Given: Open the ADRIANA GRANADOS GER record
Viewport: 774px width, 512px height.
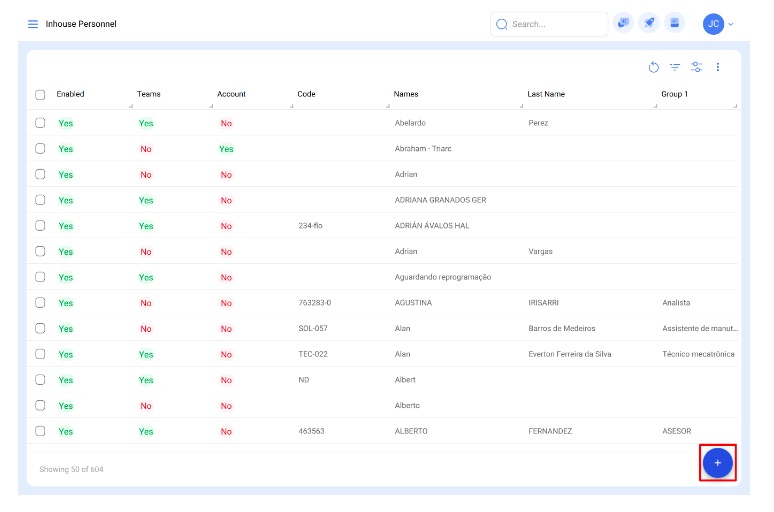Looking at the screenshot, I should click(440, 200).
